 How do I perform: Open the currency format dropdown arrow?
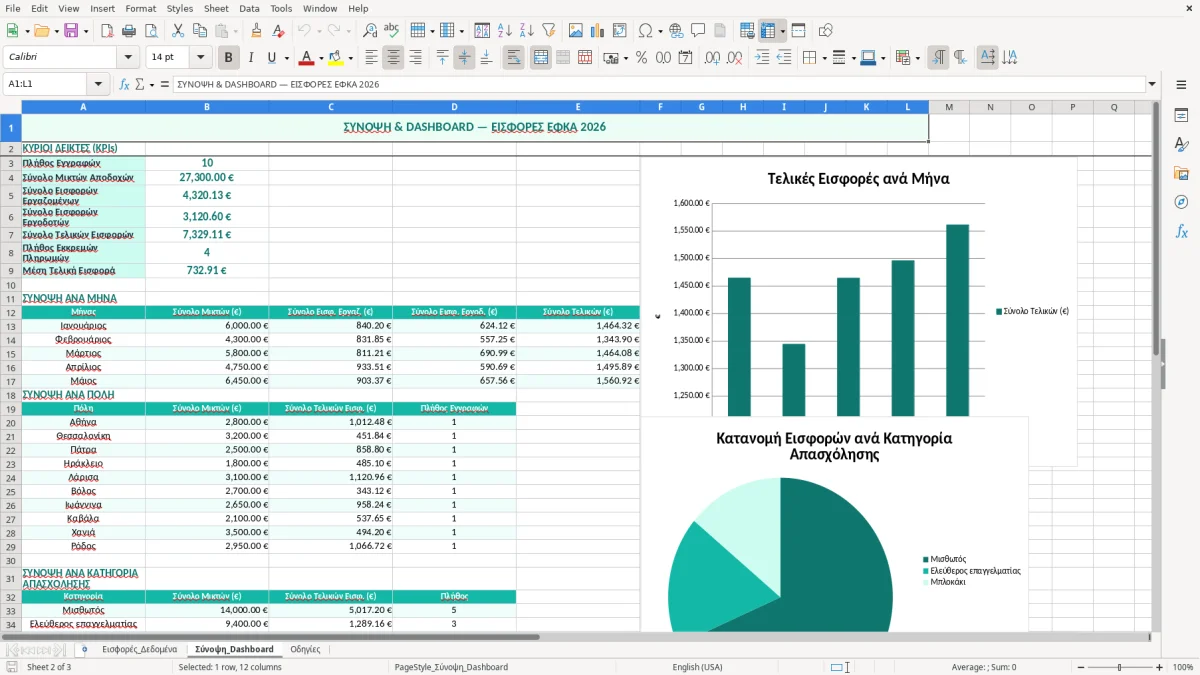pyautogui.click(x=625, y=58)
